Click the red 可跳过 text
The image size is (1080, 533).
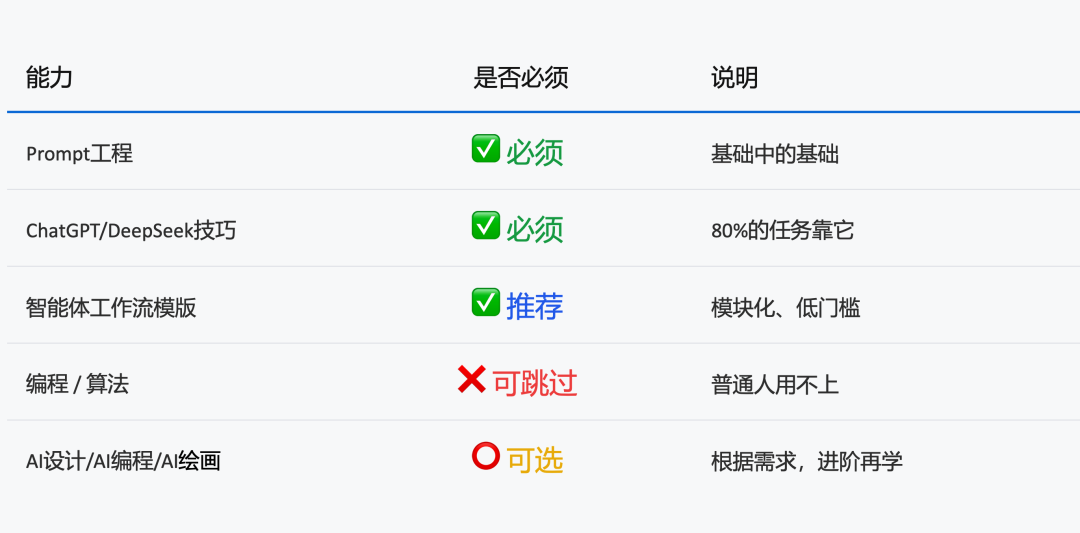(x=534, y=384)
